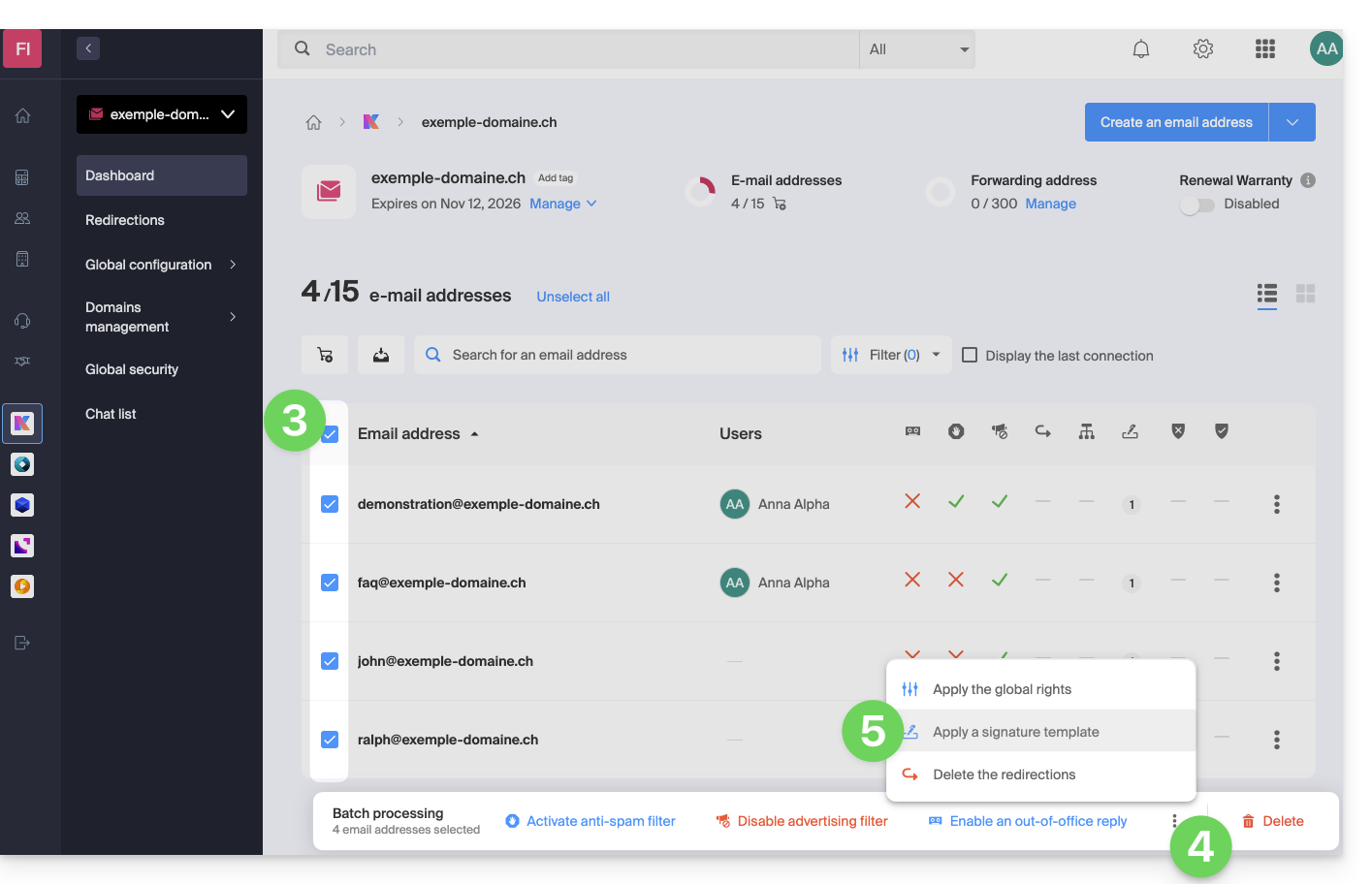
Task: Click the home breadcrumb icon
Action: pyautogui.click(x=313, y=122)
